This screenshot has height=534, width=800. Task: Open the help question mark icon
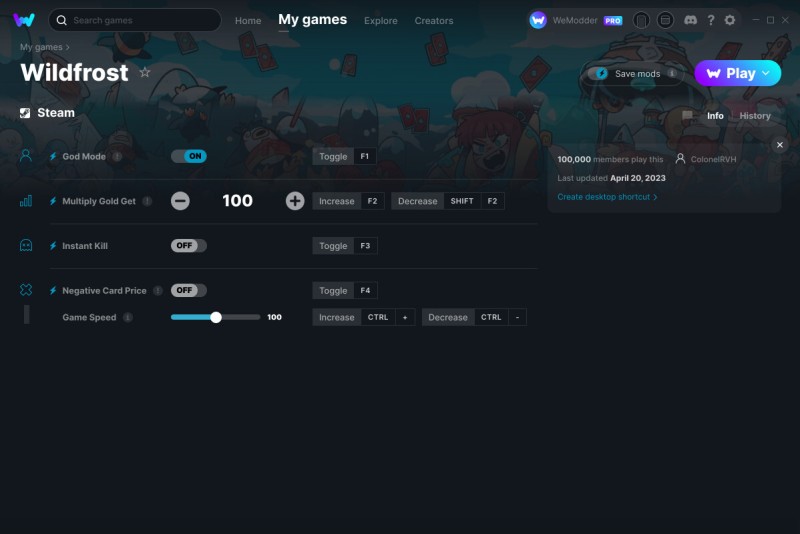pyautogui.click(x=711, y=20)
